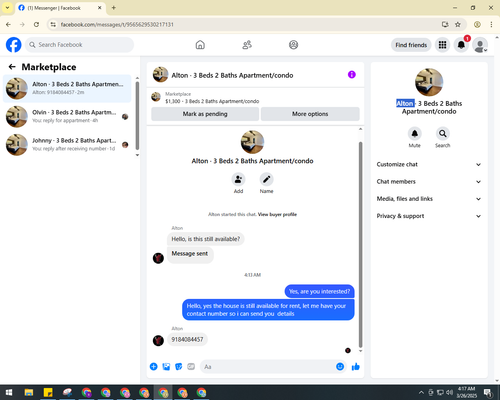Image resolution: width=500 pixels, height=400 pixels.
Task: Open the account avatar menu
Action: (x=480, y=45)
